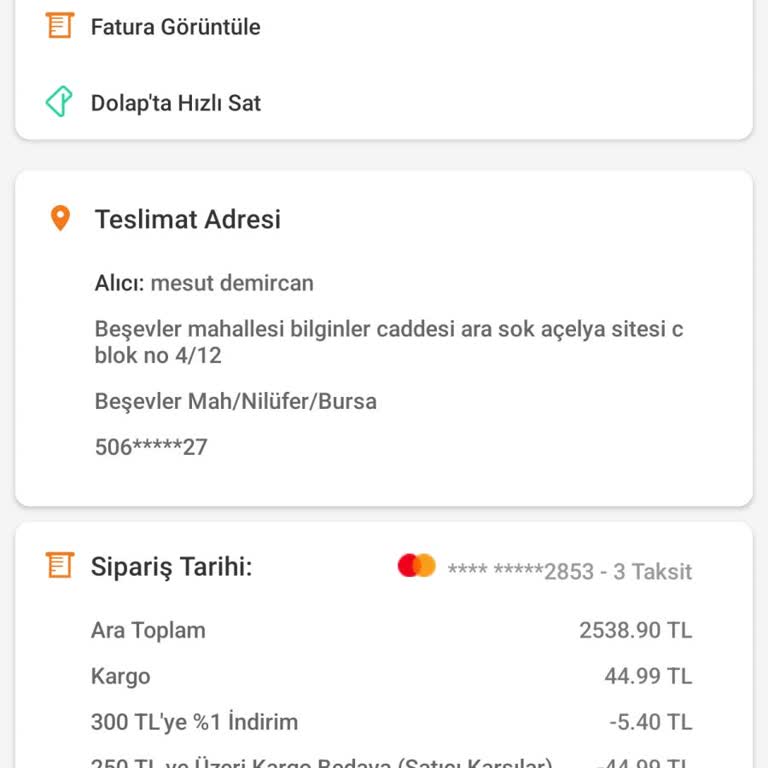Screen dimensions: 768x768
Task: Tap the Fatura Görüntüle invoice icon
Action: (60, 26)
